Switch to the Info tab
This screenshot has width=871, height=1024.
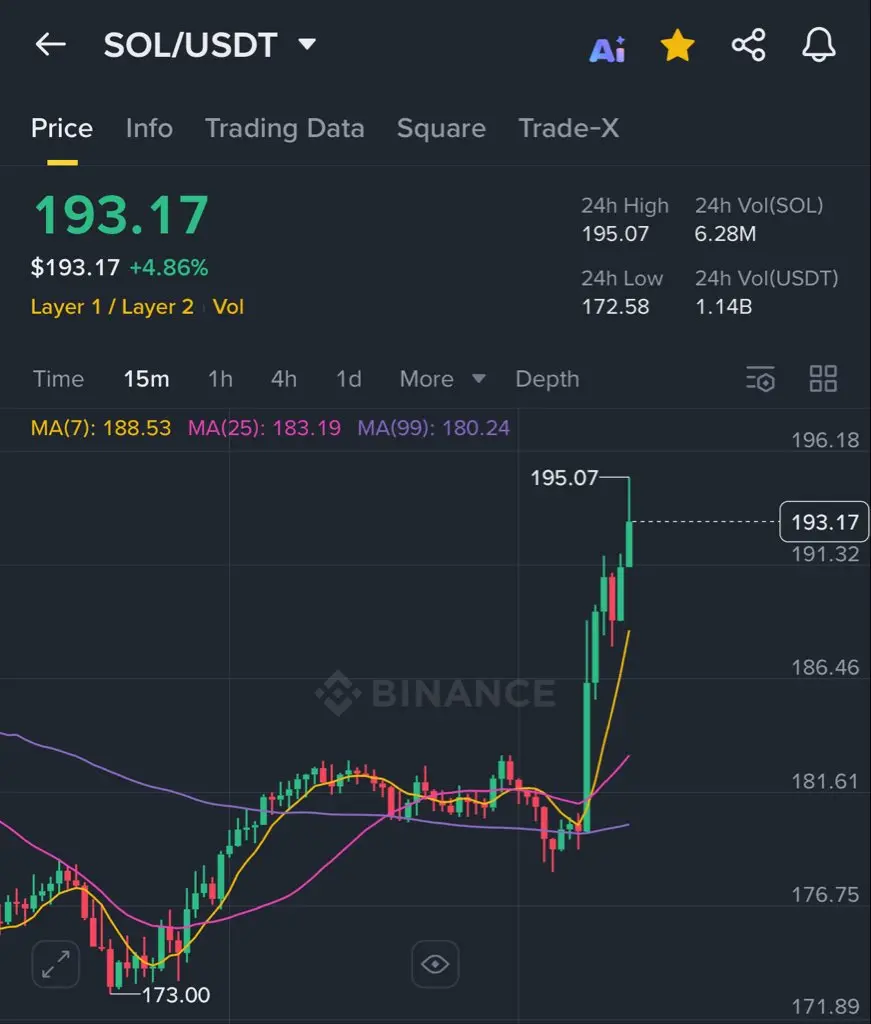pyautogui.click(x=150, y=128)
